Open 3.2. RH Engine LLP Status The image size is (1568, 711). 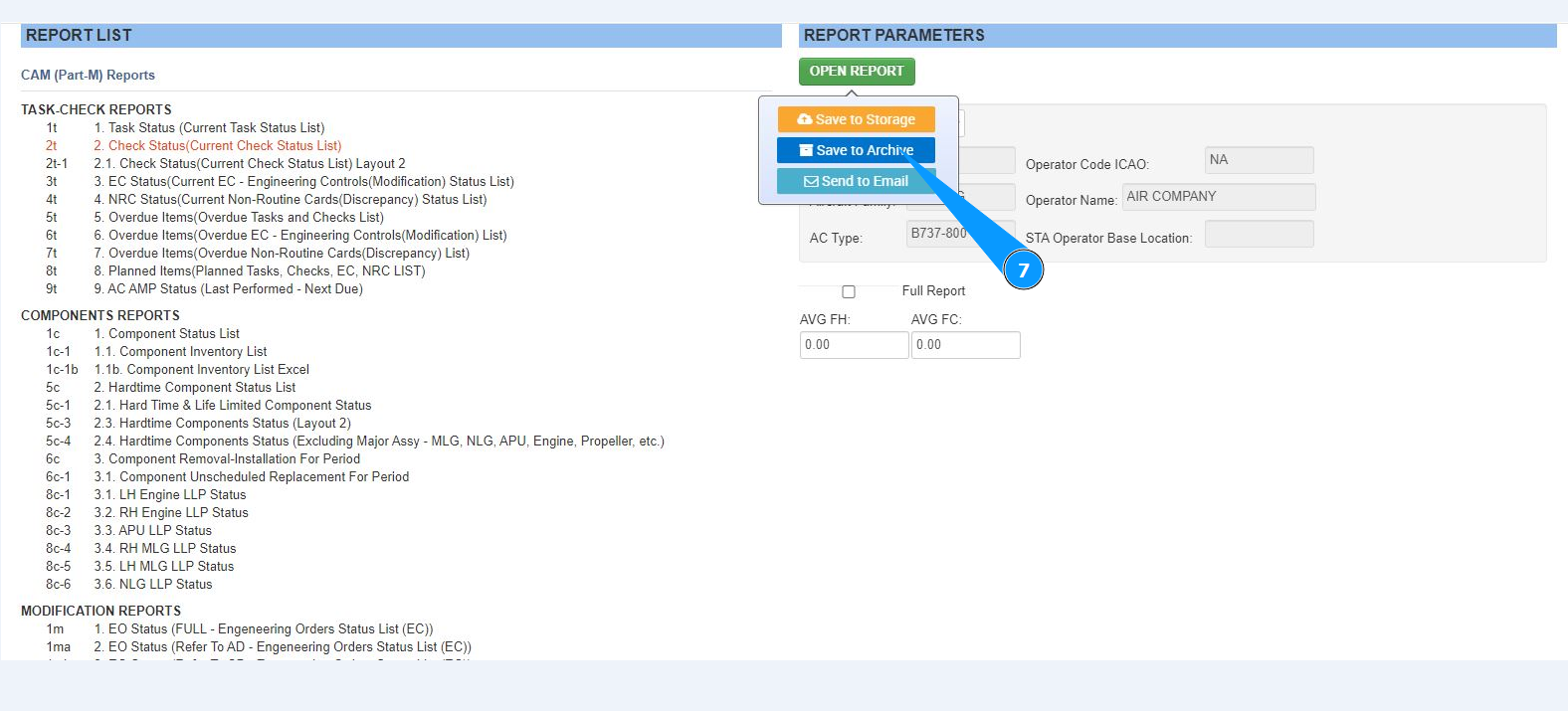point(171,512)
